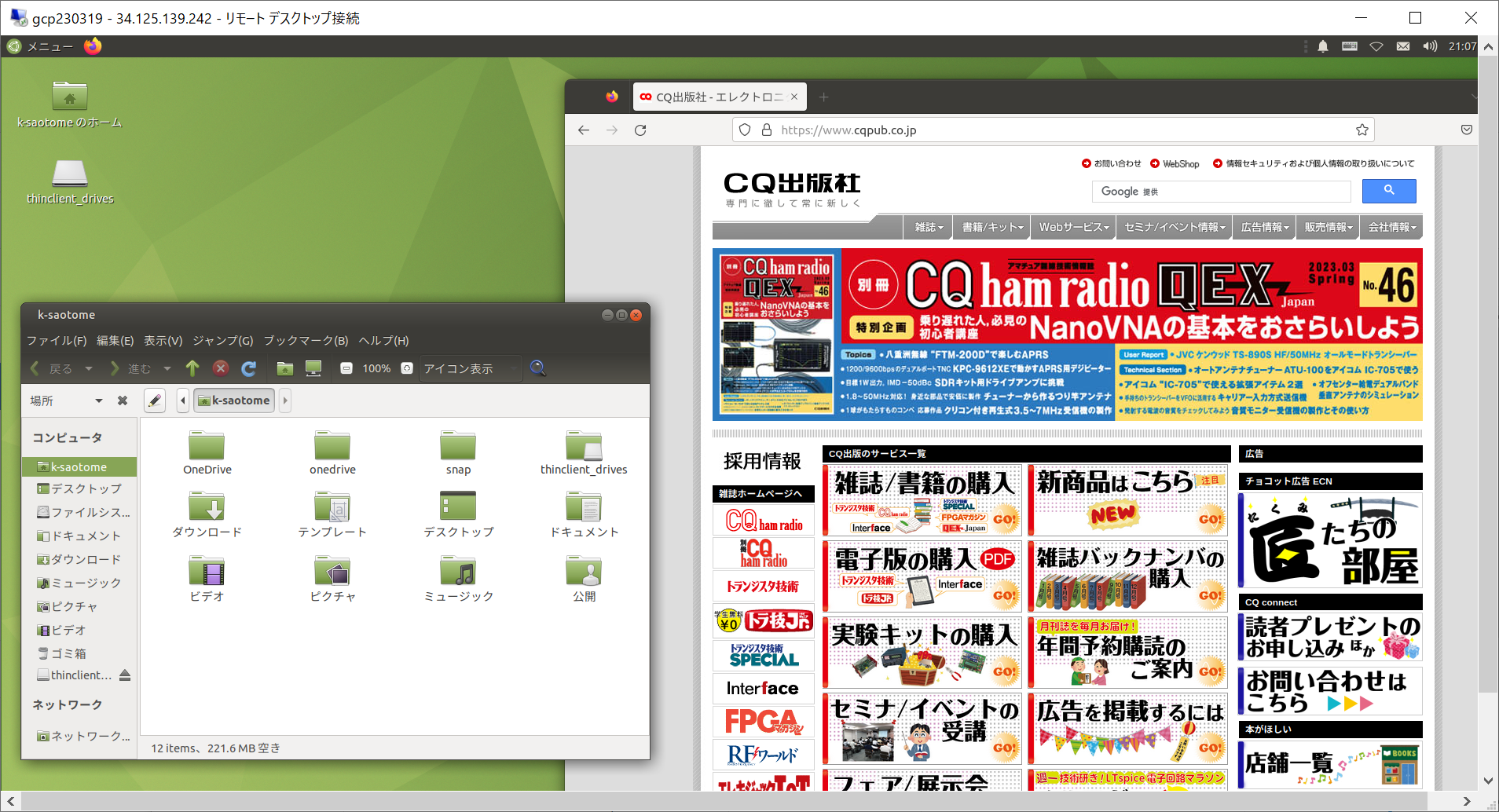Expand the 書籍/キット navigation dropdown
This screenshot has height=812, width=1499.
(x=993, y=227)
